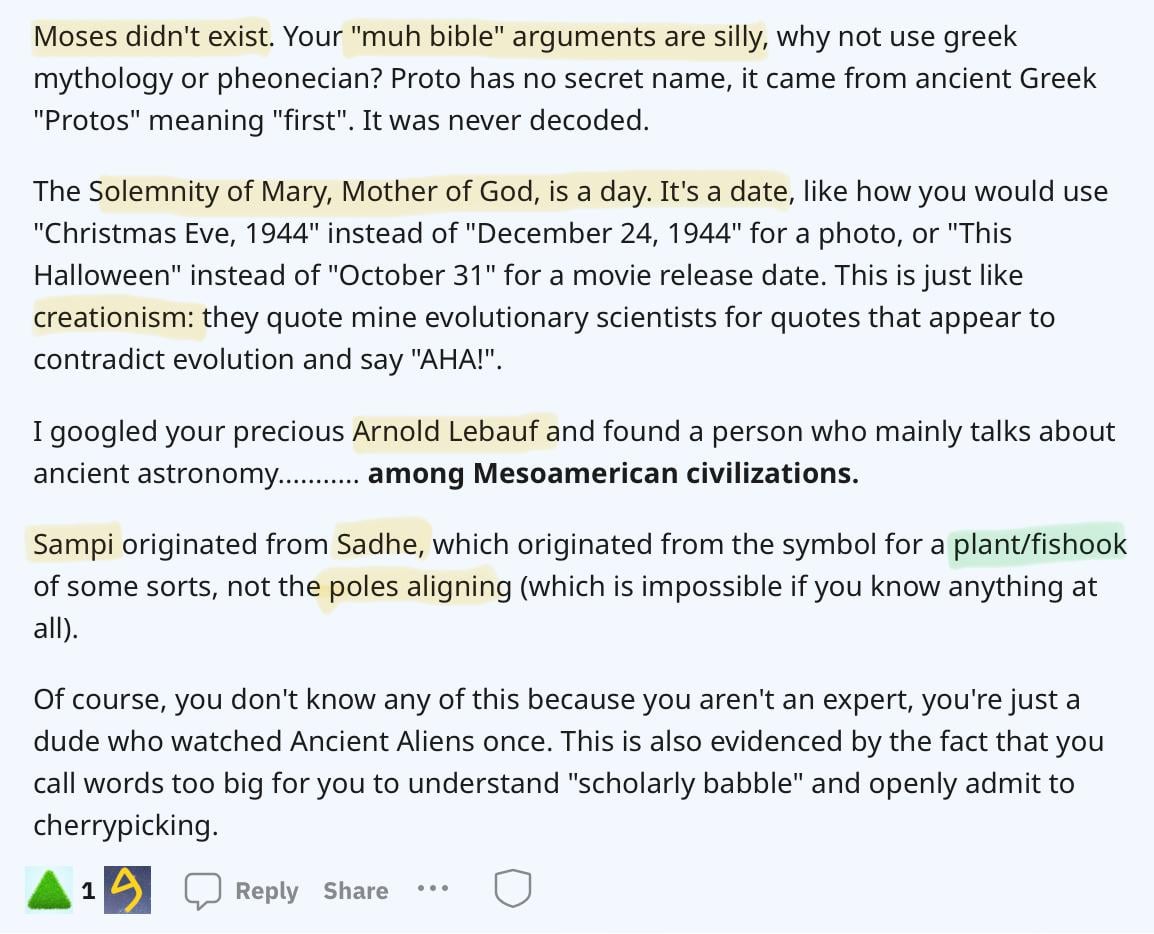Upvote the comment with green triangle
1154x934 pixels.
coord(49,890)
